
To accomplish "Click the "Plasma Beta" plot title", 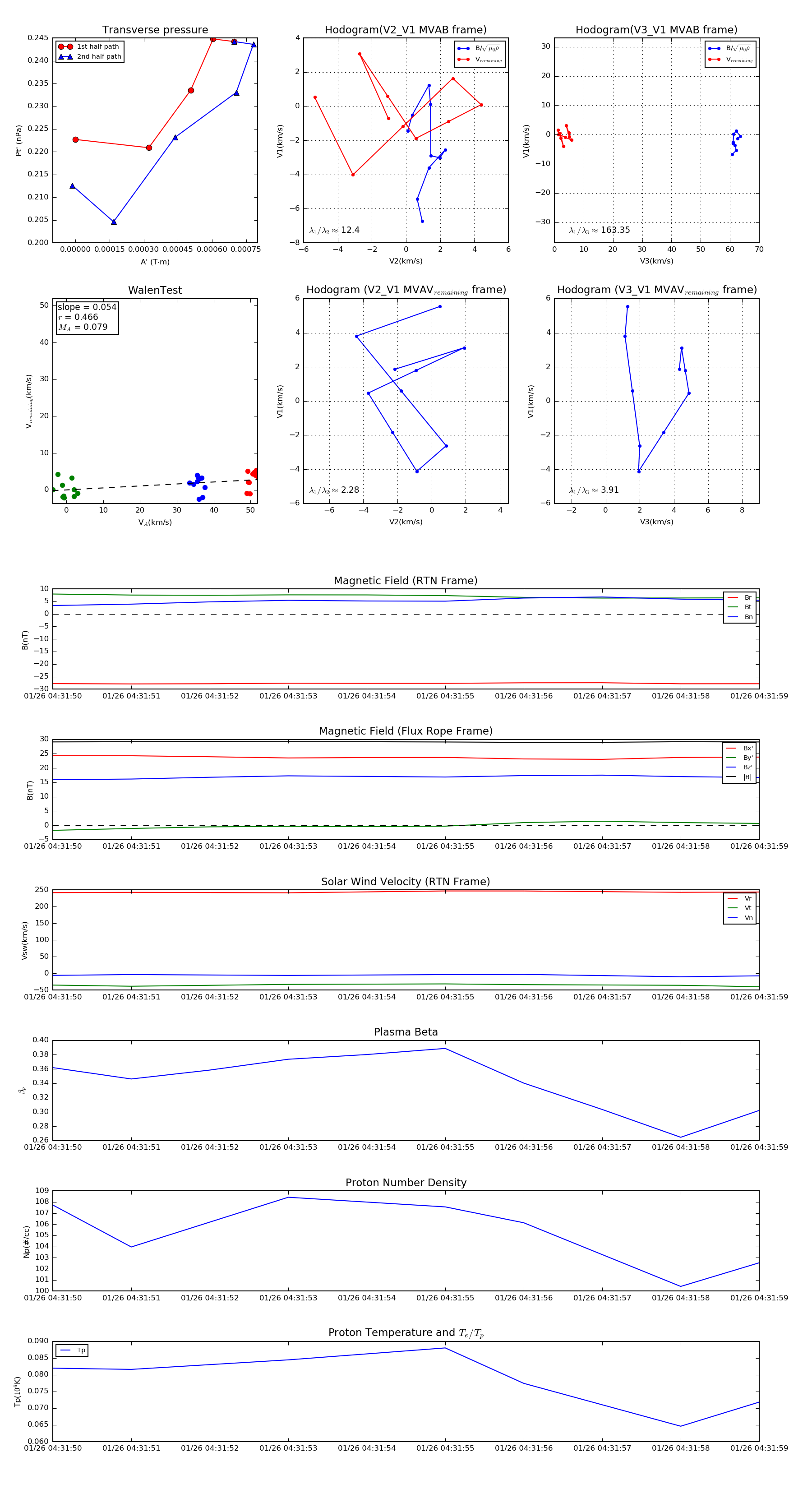I will point(406,1032).
